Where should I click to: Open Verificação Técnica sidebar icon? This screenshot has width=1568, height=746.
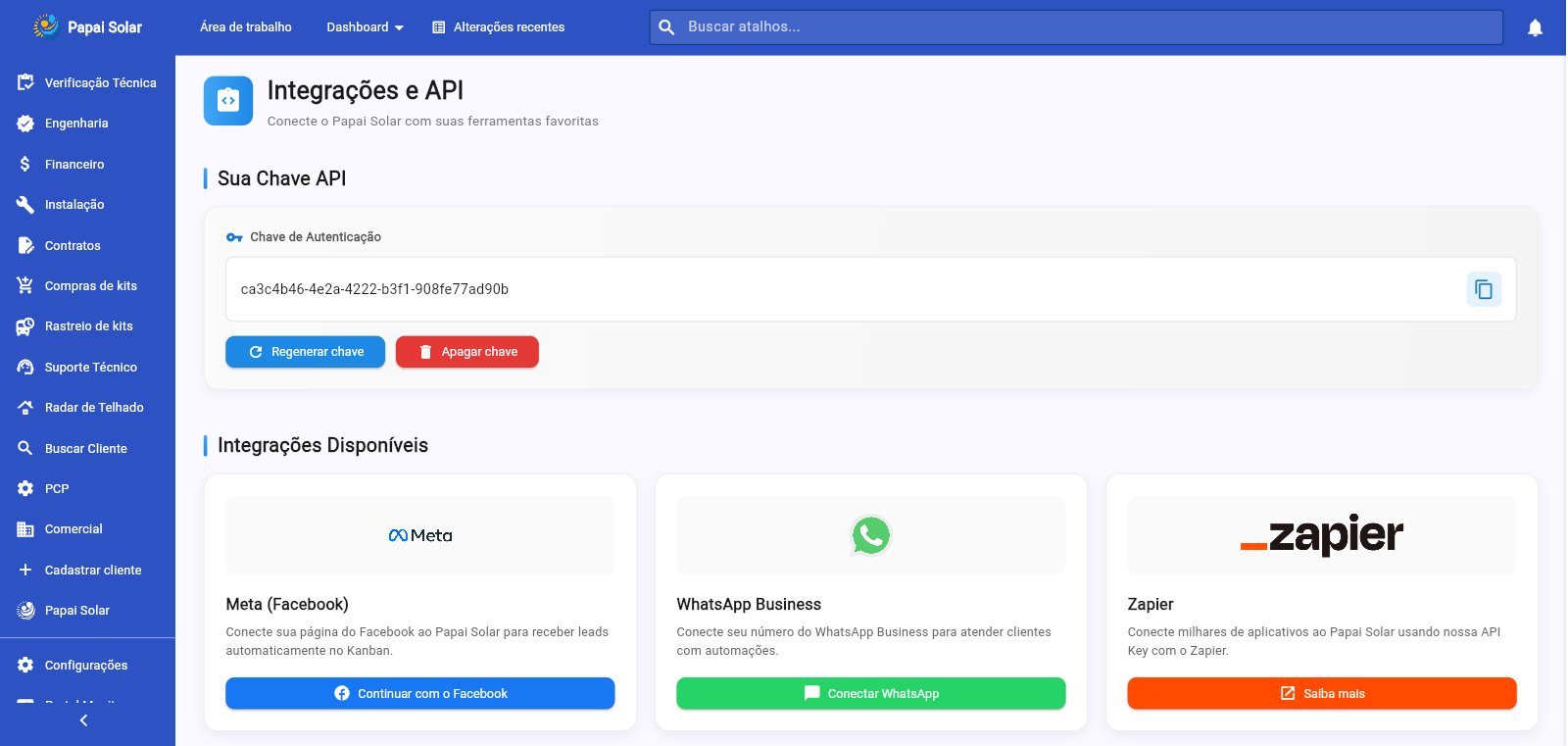click(x=25, y=82)
